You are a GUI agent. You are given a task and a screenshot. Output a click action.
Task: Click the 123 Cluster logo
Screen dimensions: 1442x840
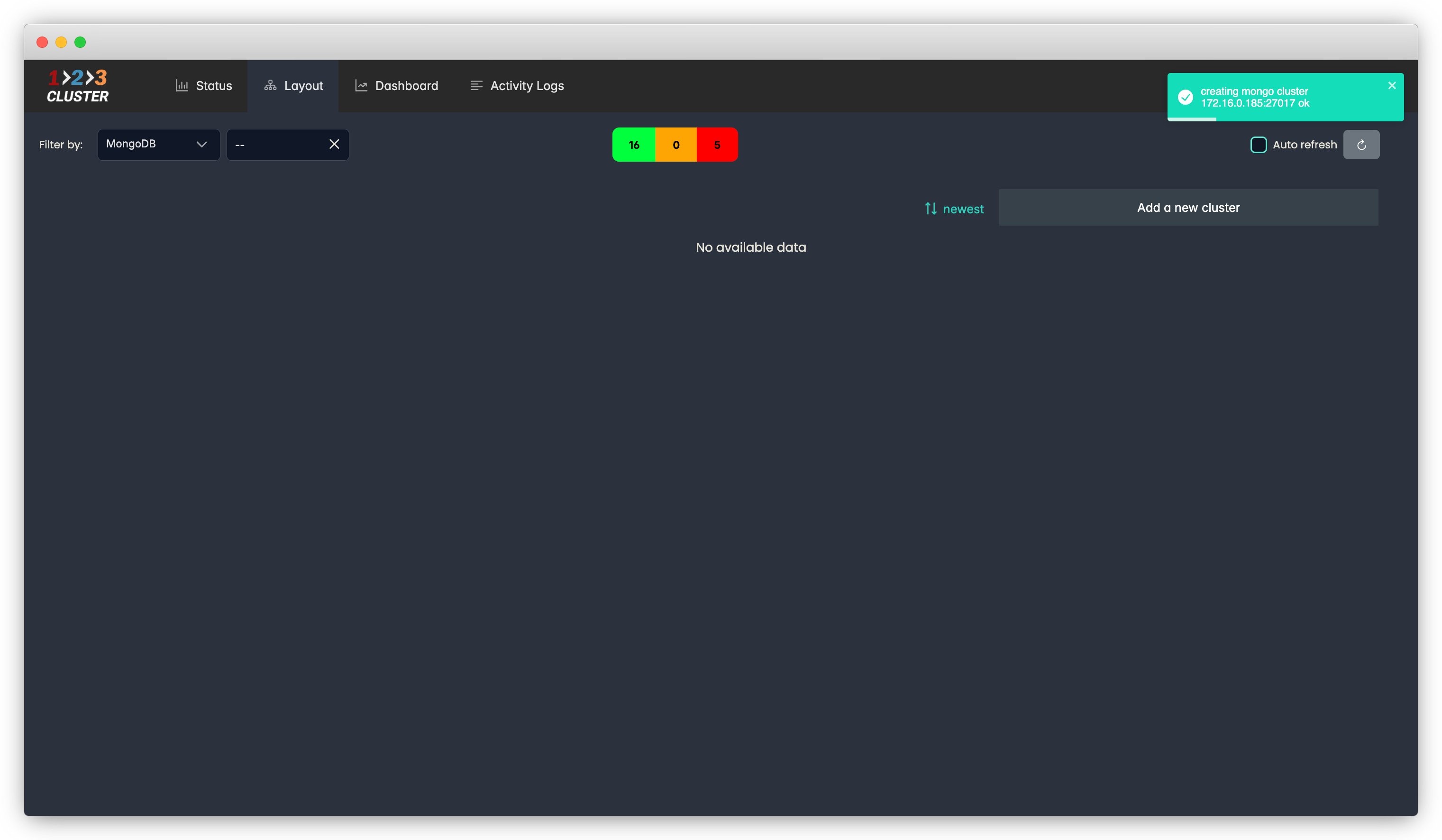tap(77, 86)
